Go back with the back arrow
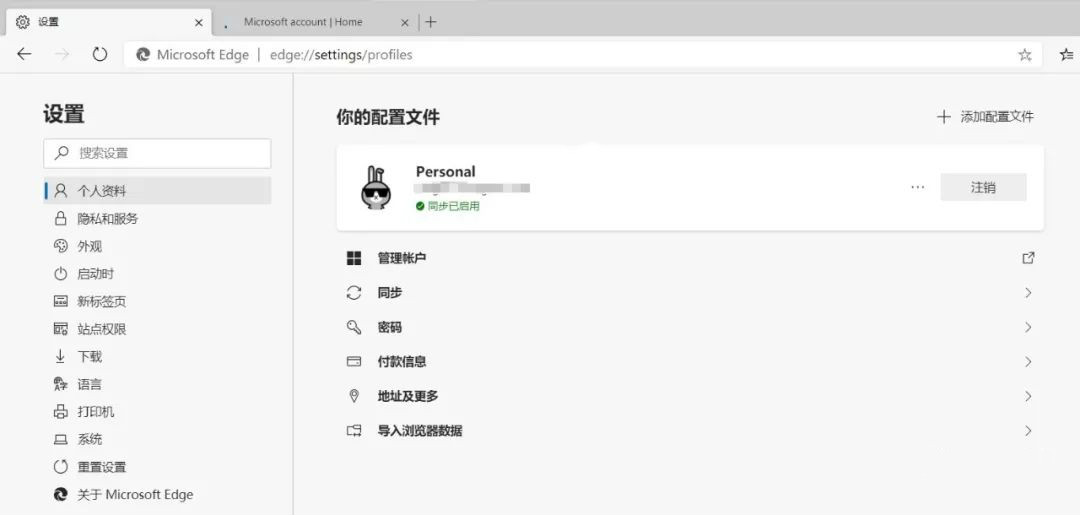 click(x=25, y=54)
